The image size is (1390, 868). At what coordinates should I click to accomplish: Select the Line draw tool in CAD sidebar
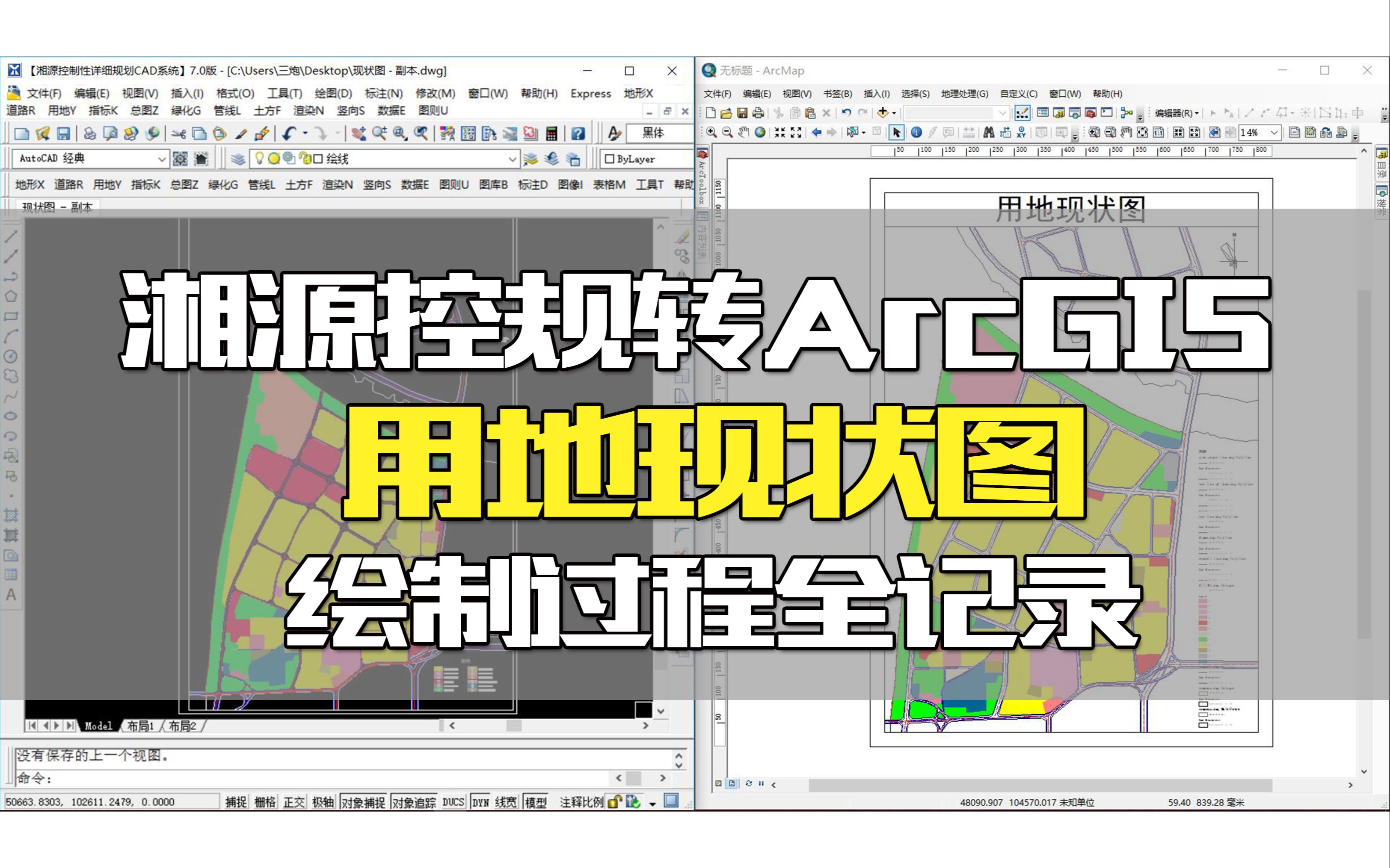(x=11, y=236)
